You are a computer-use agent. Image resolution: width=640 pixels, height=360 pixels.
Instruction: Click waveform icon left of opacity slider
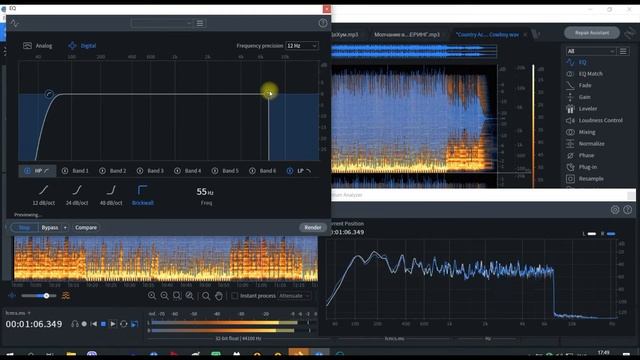pos(12,296)
